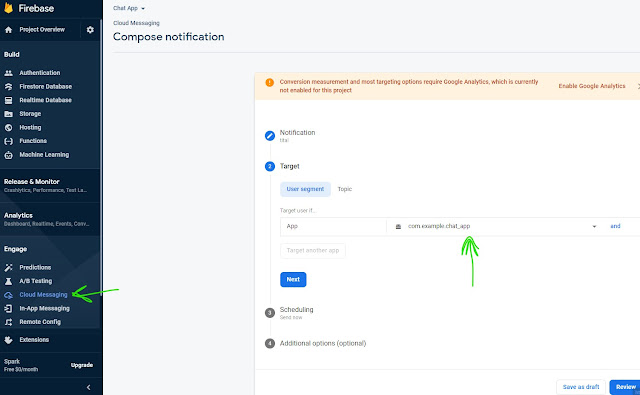640x395 pixels.
Task: Click the Review button
Action: click(626, 387)
